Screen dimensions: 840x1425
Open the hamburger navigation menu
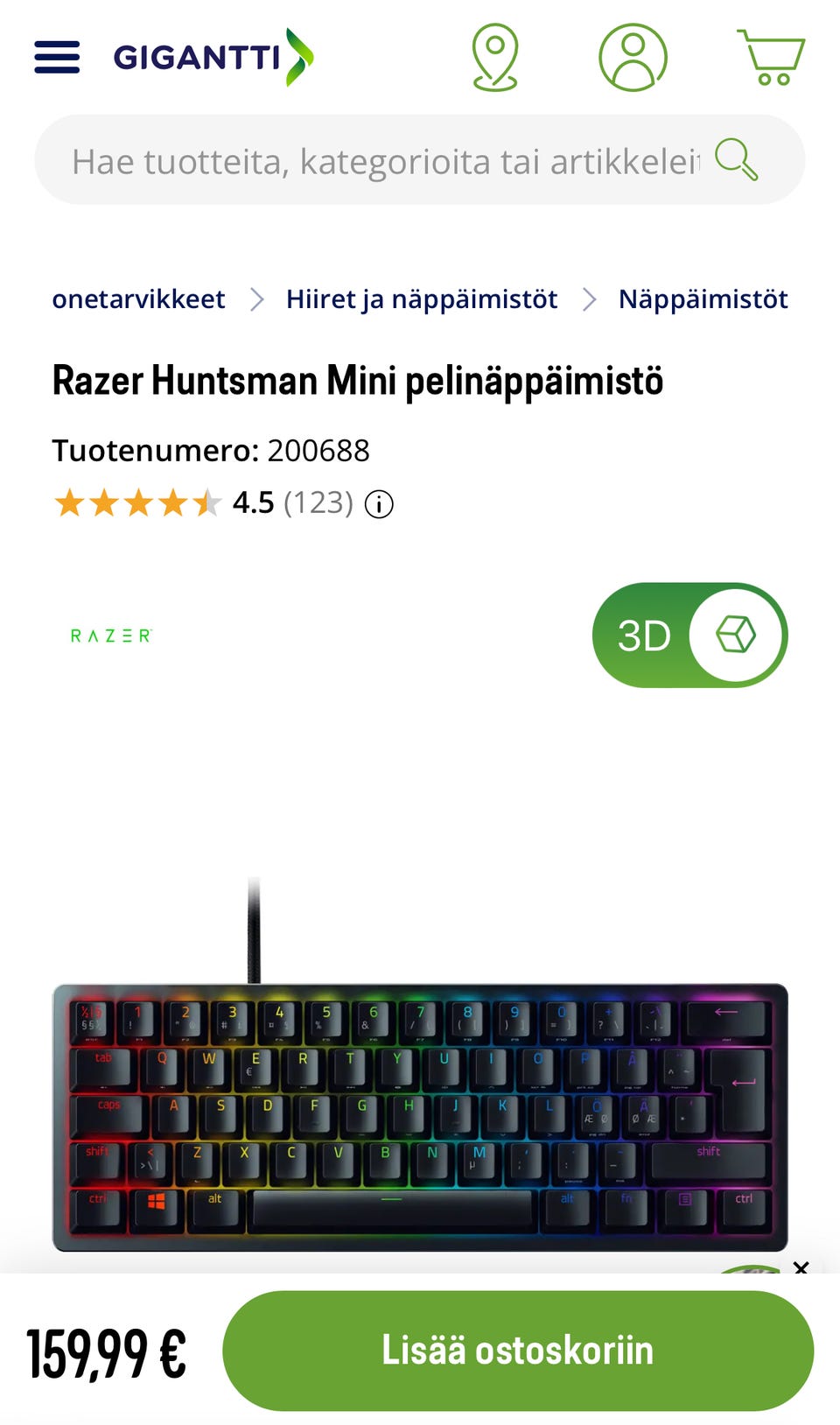click(x=57, y=57)
